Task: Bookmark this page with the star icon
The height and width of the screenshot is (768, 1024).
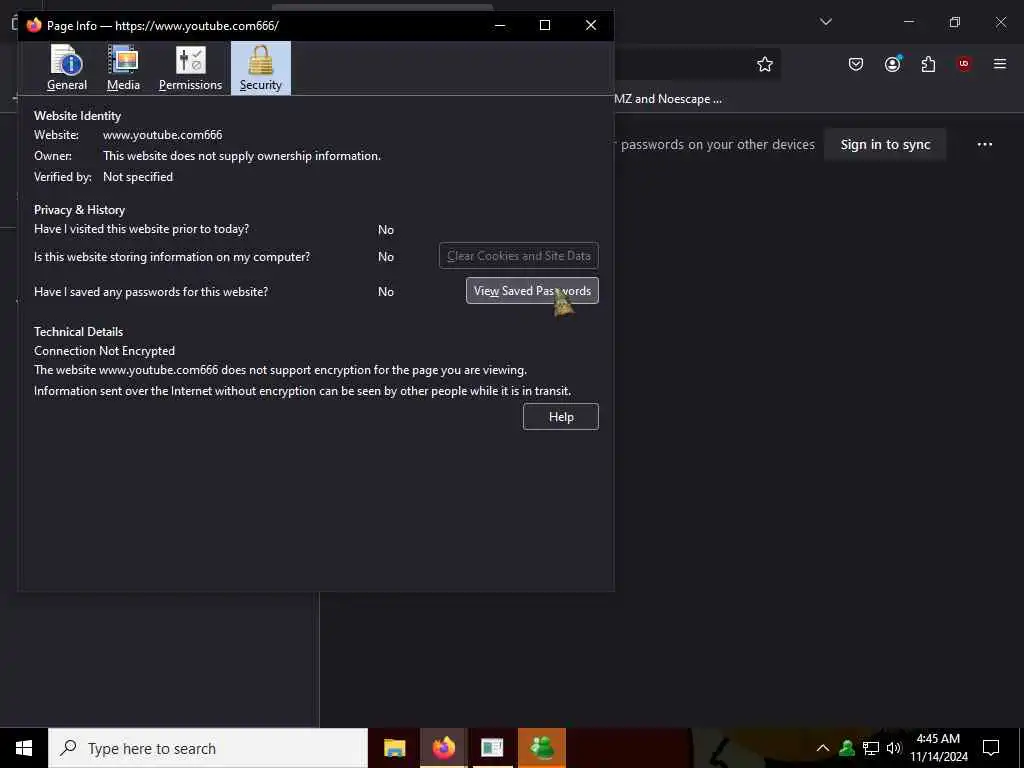Action: [765, 64]
